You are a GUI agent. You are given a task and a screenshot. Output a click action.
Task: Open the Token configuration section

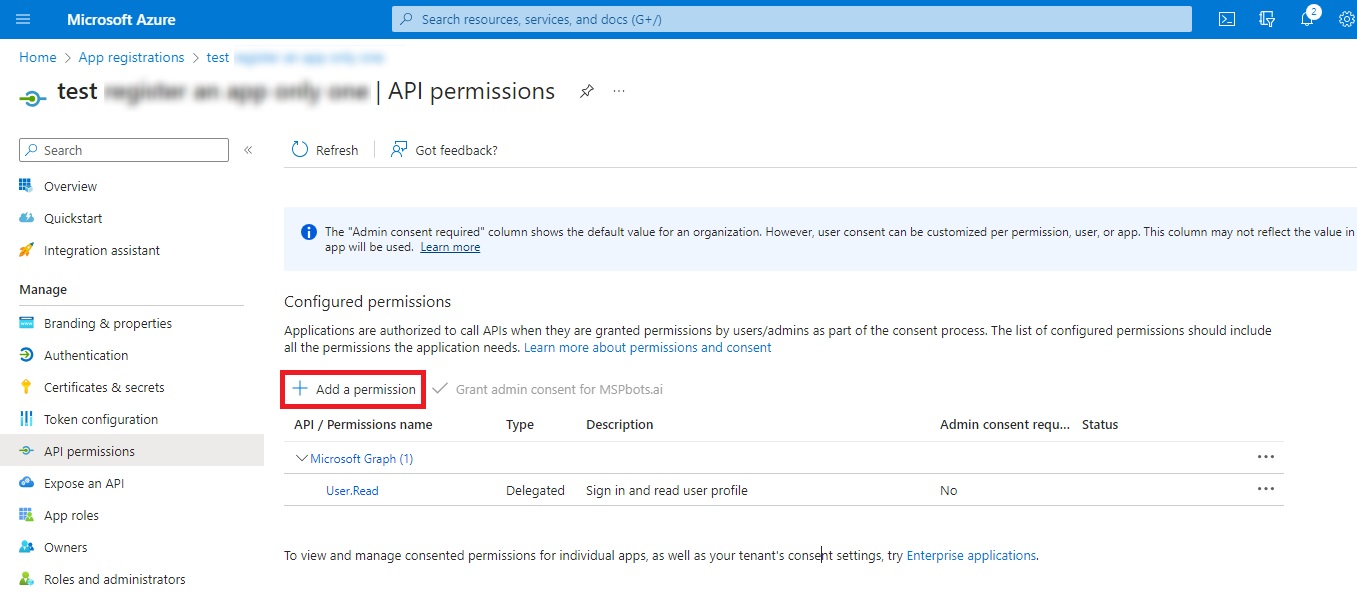[x=100, y=419]
